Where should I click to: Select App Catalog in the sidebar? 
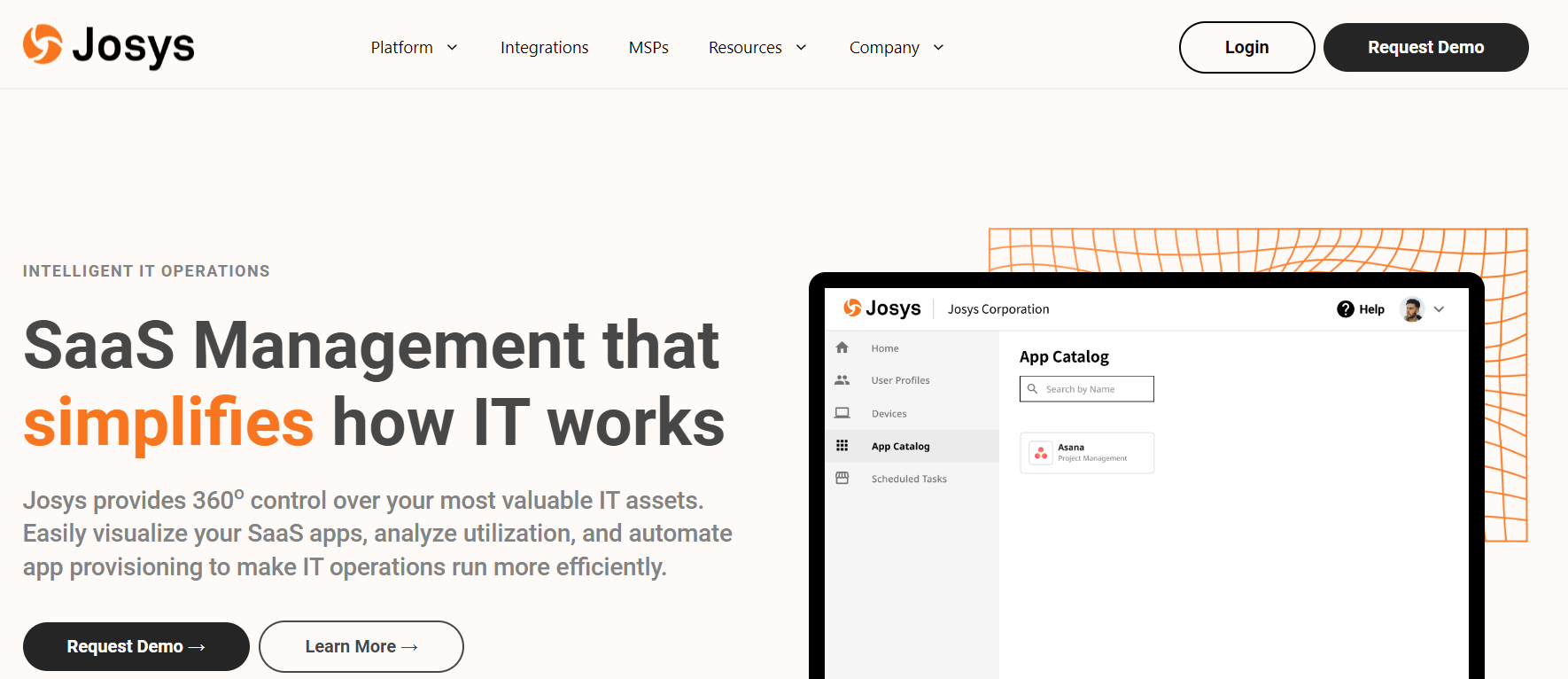912,446
